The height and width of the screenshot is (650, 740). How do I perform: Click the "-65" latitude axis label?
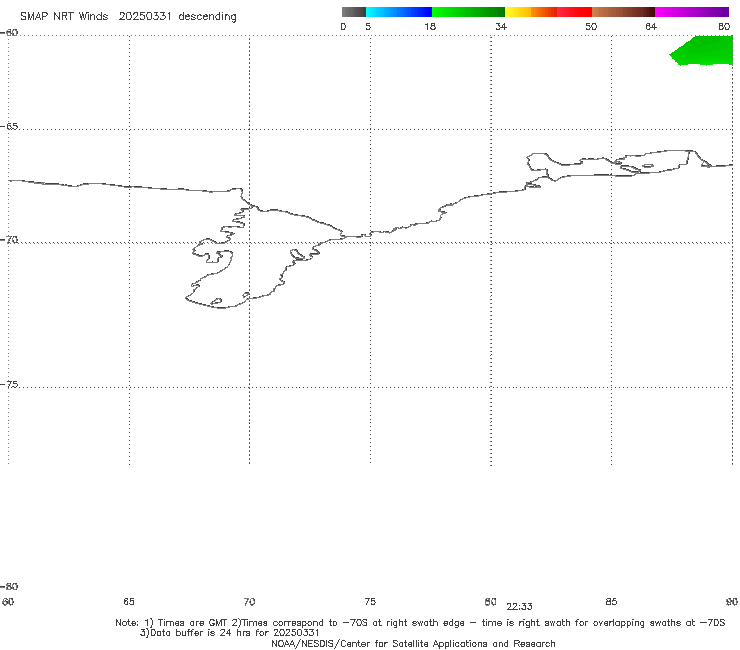(9, 127)
